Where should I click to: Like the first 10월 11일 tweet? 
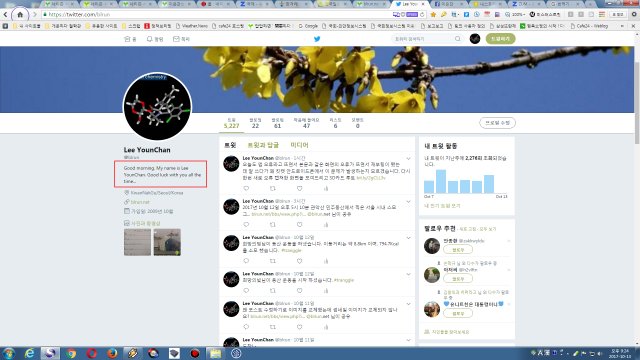point(300,327)
